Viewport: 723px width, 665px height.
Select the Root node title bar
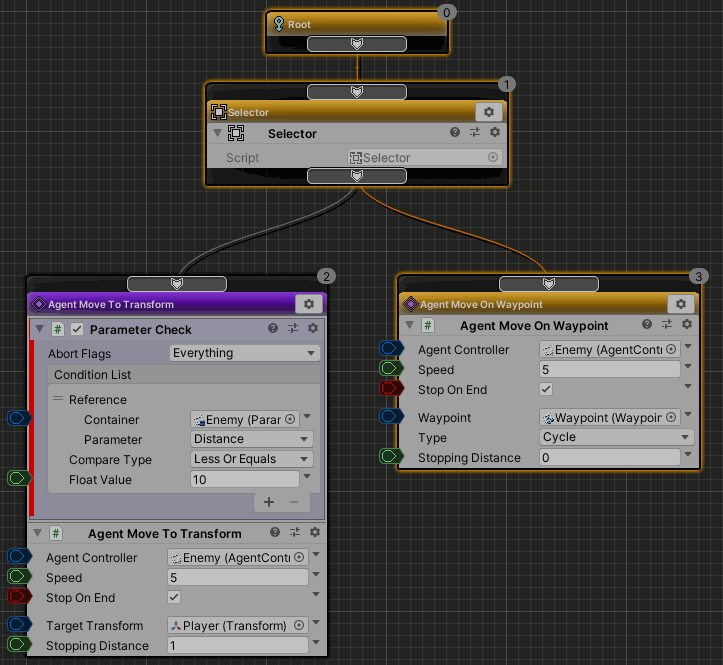click(x=357, y=24)
